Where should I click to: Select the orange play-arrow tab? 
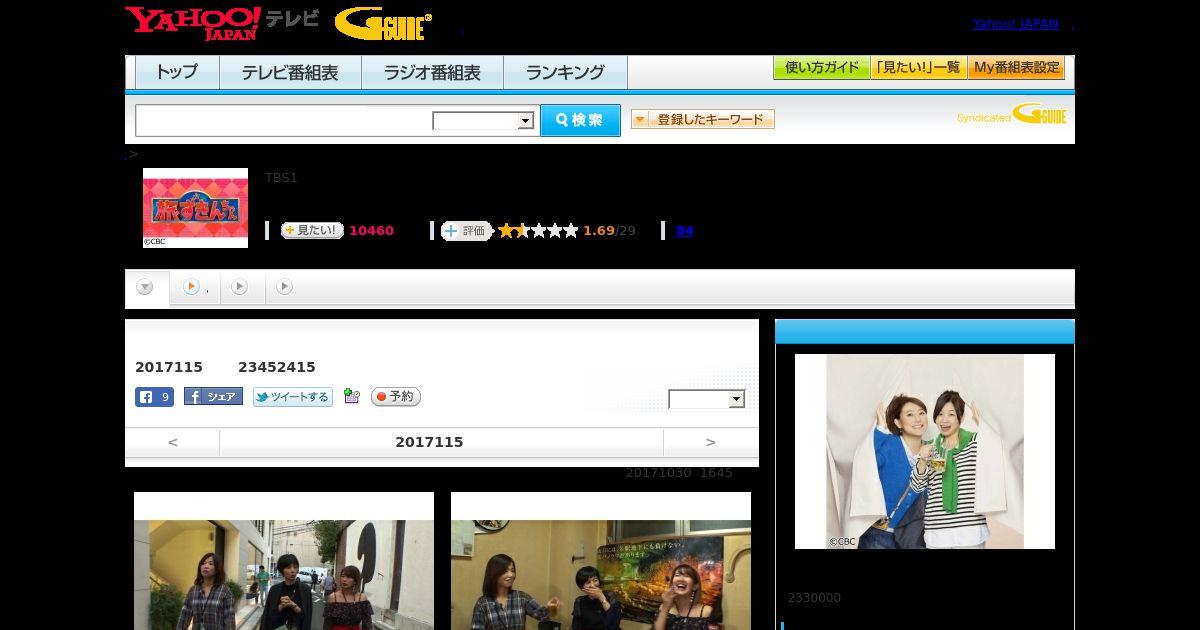tap(194, 287)
